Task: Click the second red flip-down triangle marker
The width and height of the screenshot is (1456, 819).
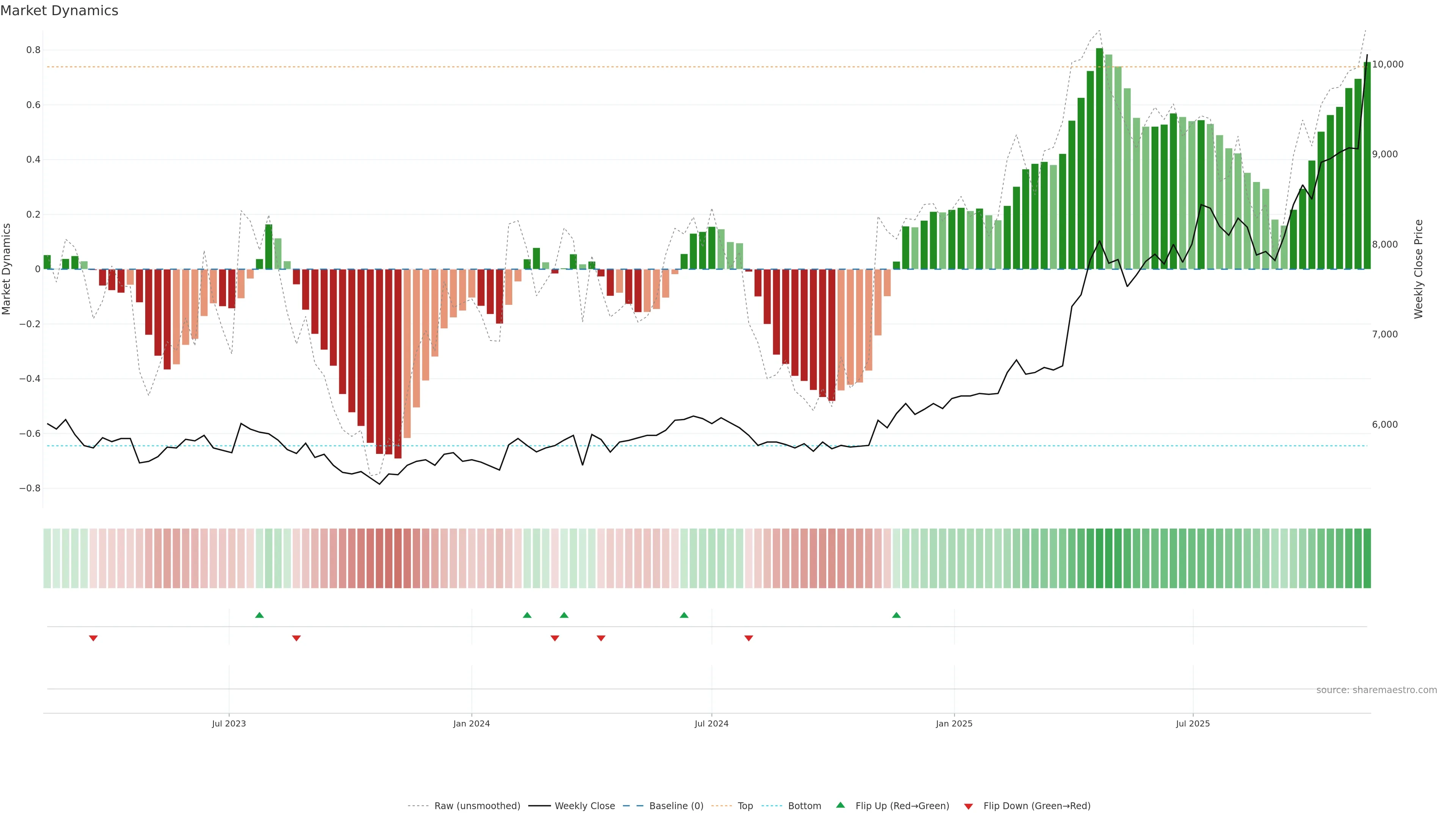Action: click(296, 638)
